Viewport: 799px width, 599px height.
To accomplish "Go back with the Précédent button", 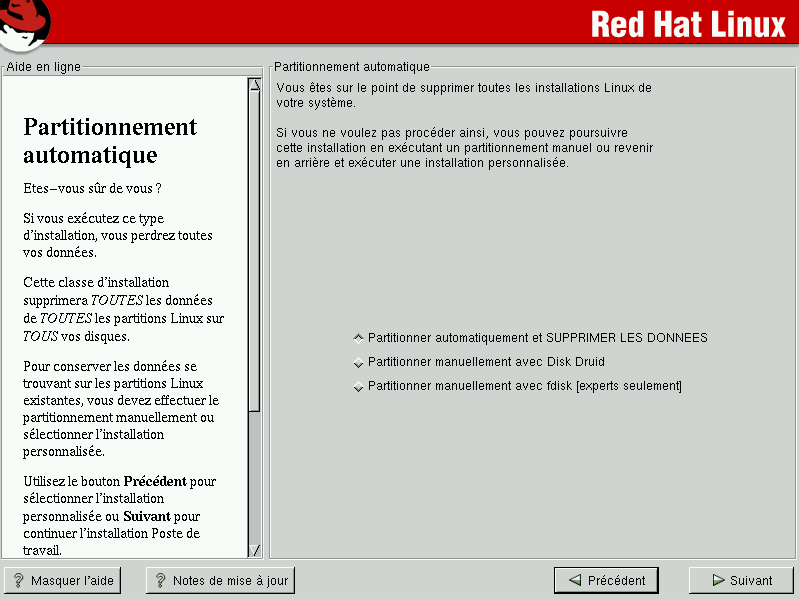I will (606, 580).
